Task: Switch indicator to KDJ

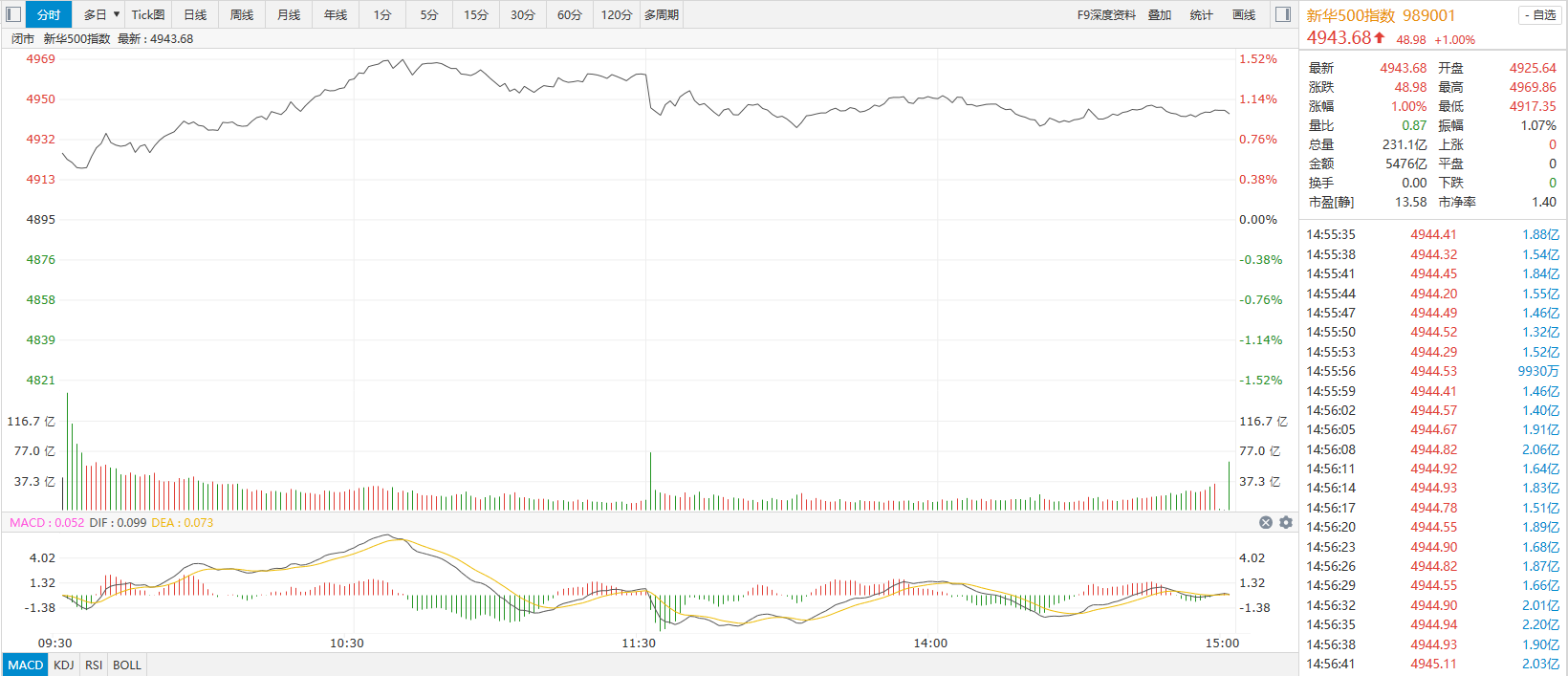Action: click(x=64, y=665)
